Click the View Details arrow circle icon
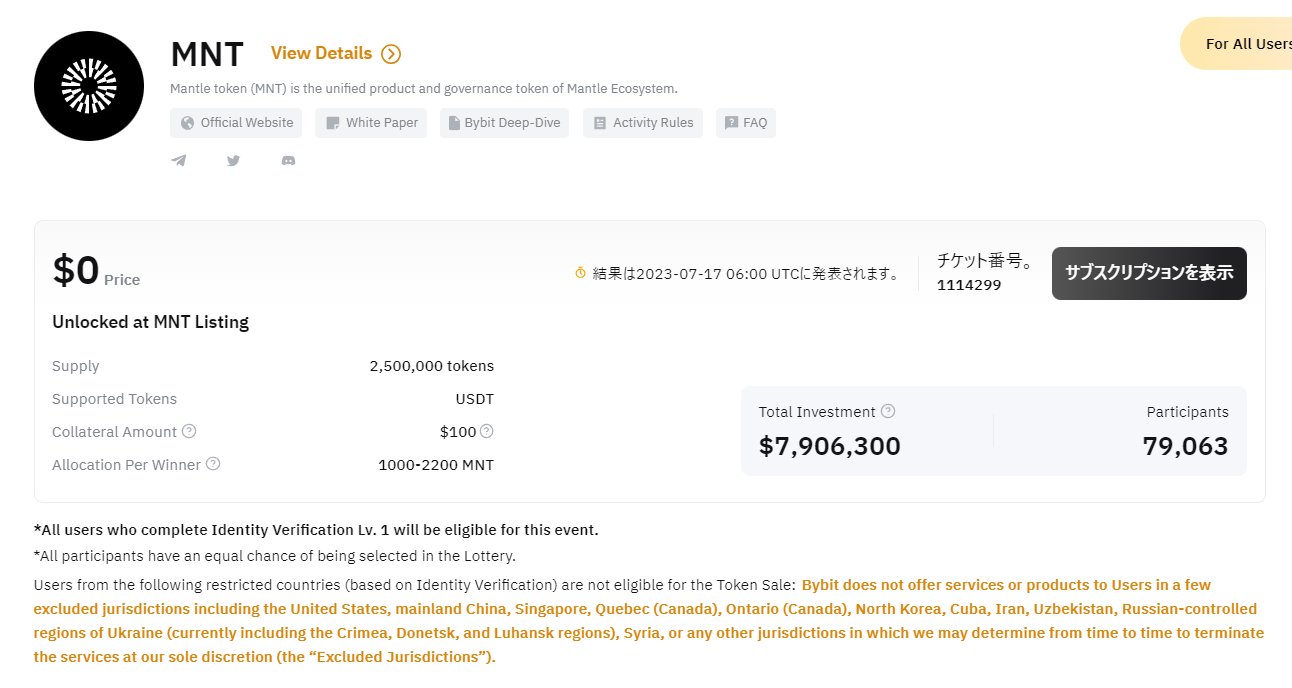The height and width of the screenshot is (688, 1292). coord(391,54)
